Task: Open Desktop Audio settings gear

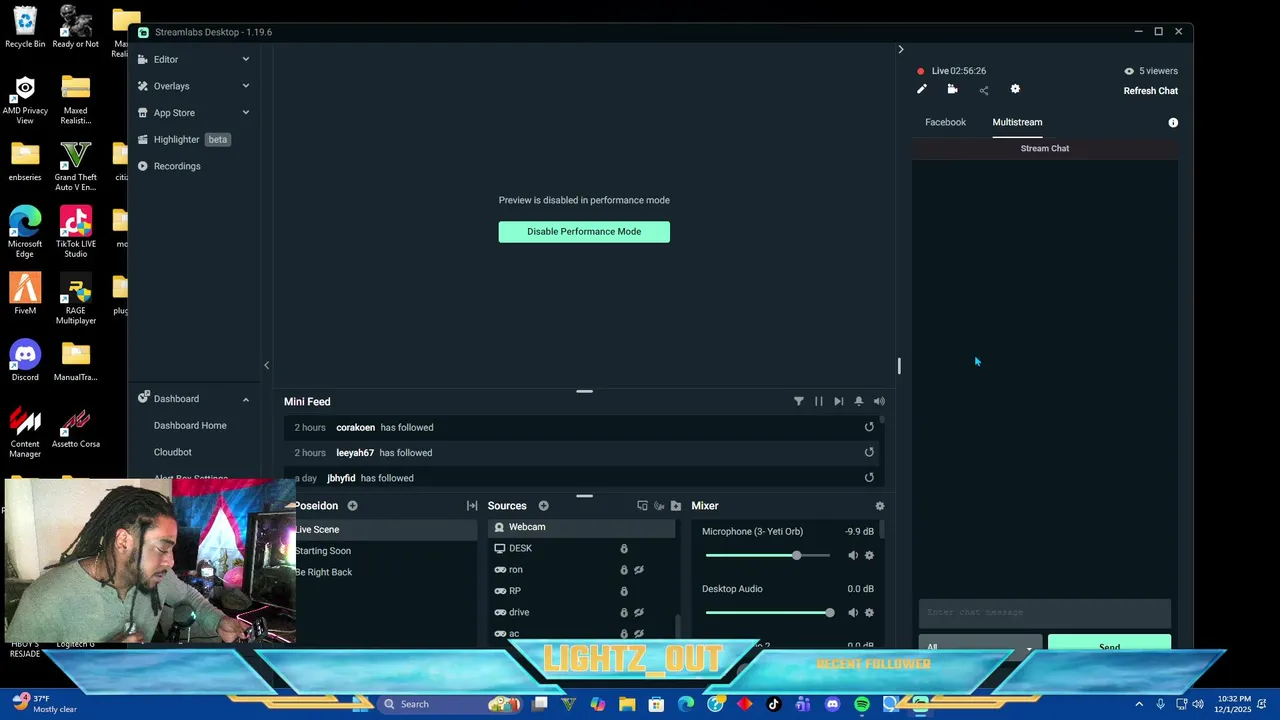Action: (x=869, y=612)
